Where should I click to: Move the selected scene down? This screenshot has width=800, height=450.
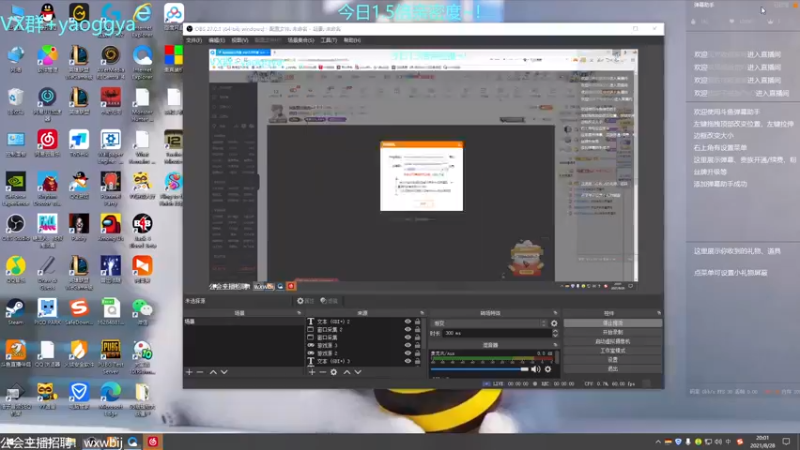(x=224, y=372)
